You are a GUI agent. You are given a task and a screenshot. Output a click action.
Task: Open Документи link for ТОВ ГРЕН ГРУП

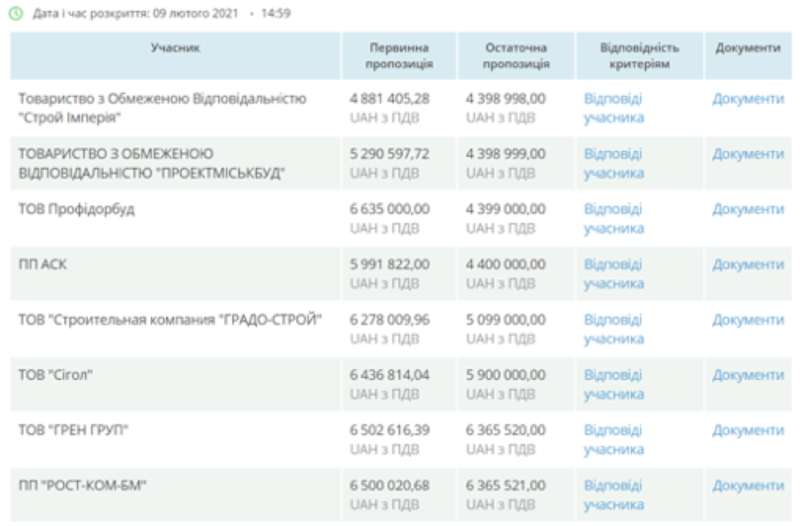point(747,430)
